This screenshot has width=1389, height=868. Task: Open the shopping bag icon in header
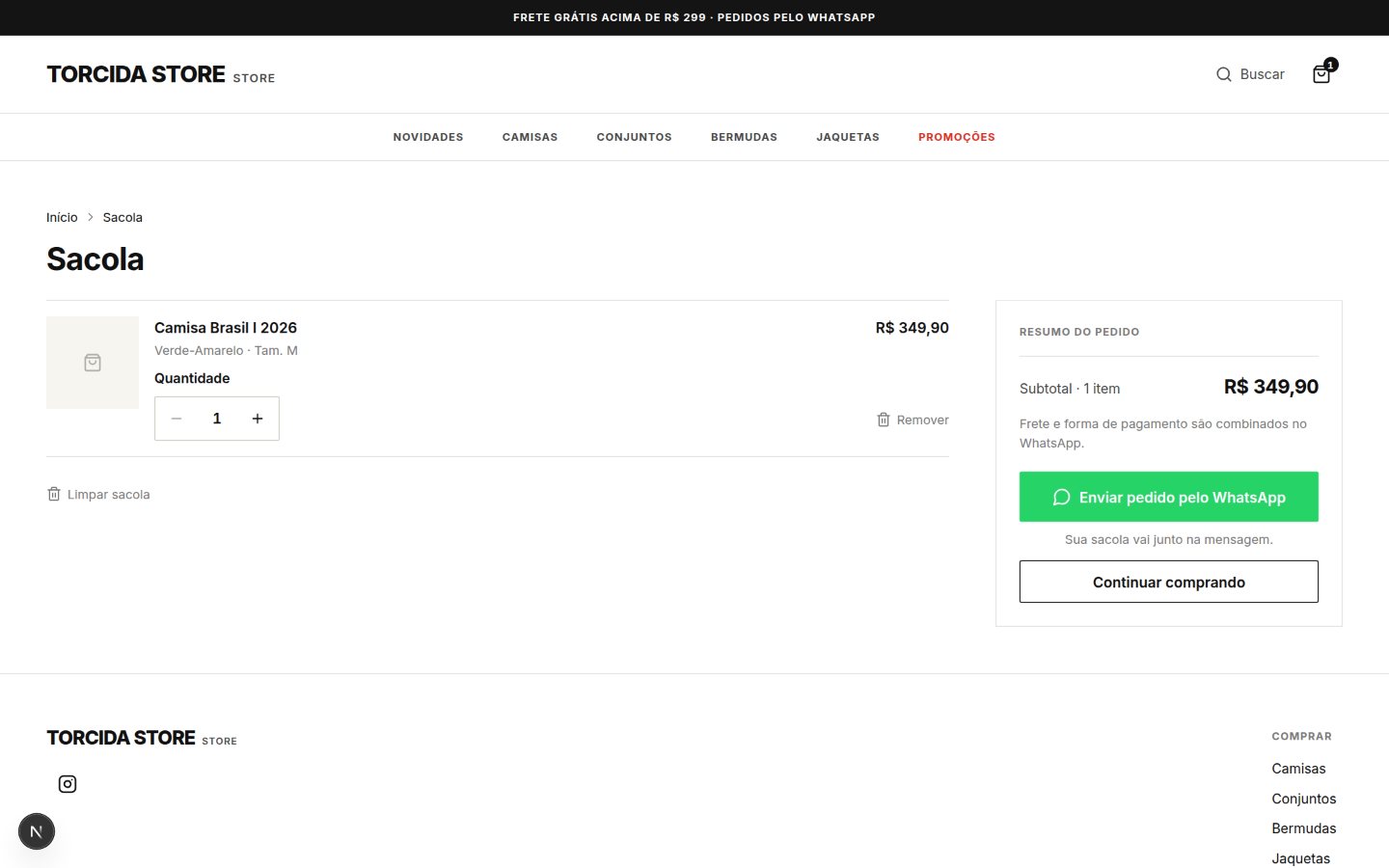pos(1321,74)
